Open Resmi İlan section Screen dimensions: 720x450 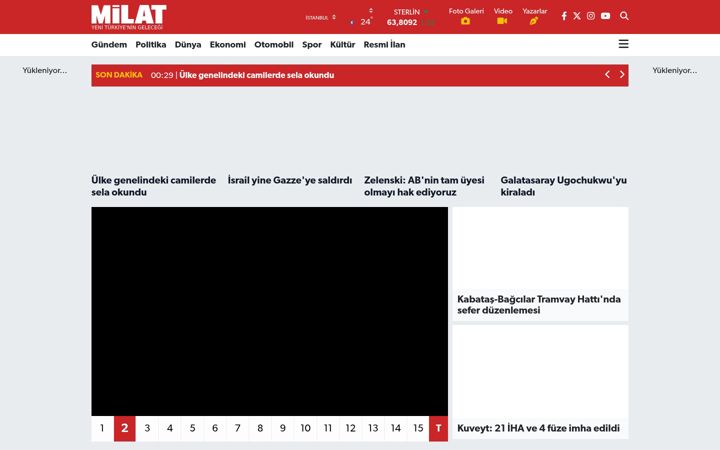point(384,45)
